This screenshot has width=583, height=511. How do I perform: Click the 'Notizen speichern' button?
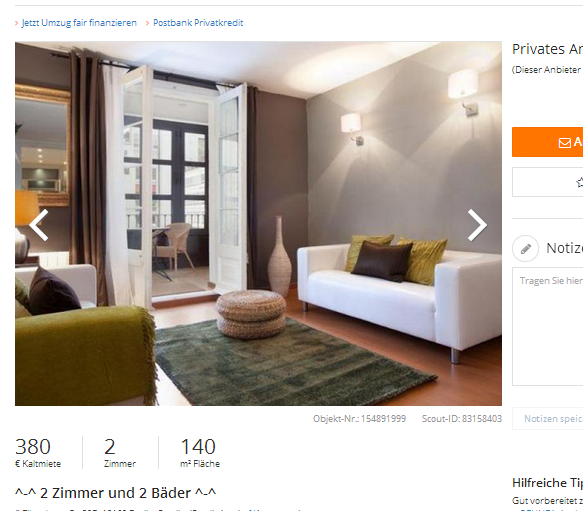coord(547,419)
